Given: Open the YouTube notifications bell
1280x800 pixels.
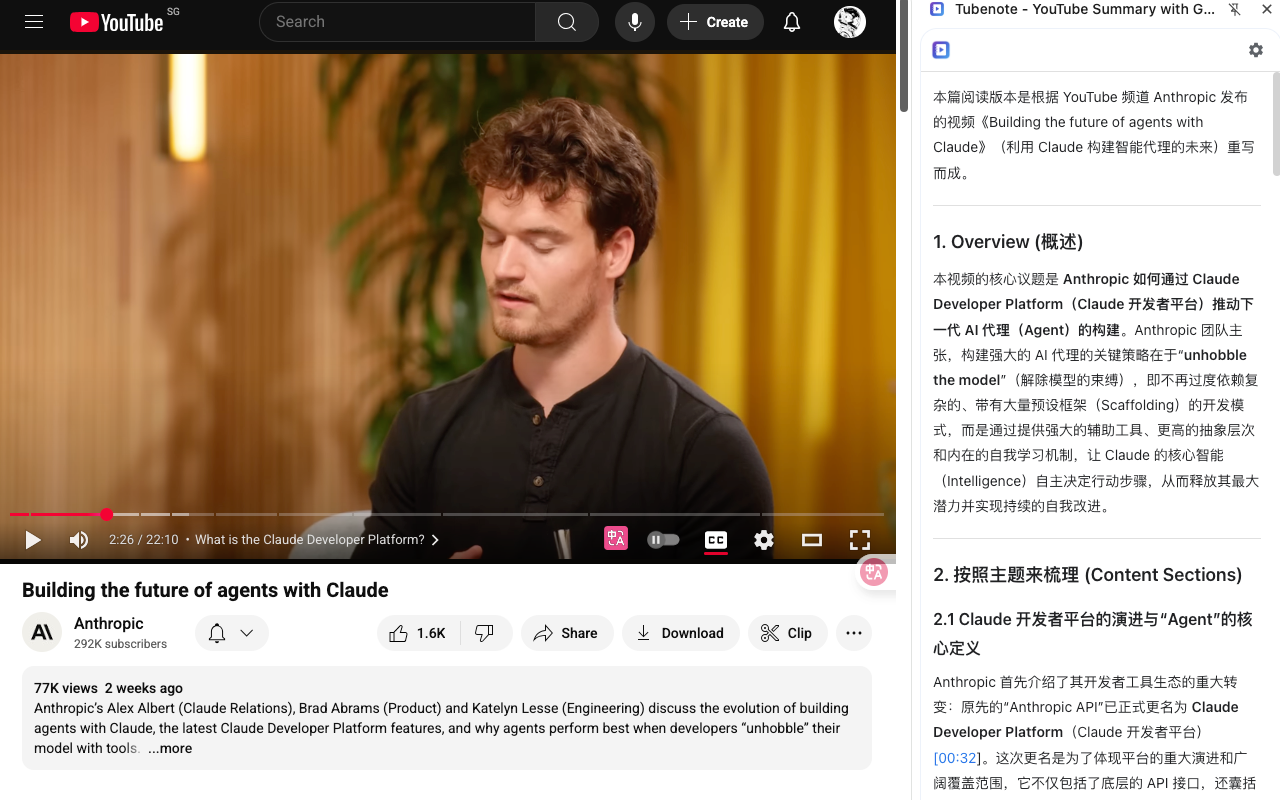Looking at the screenshot, I should (x=791, y=21).
